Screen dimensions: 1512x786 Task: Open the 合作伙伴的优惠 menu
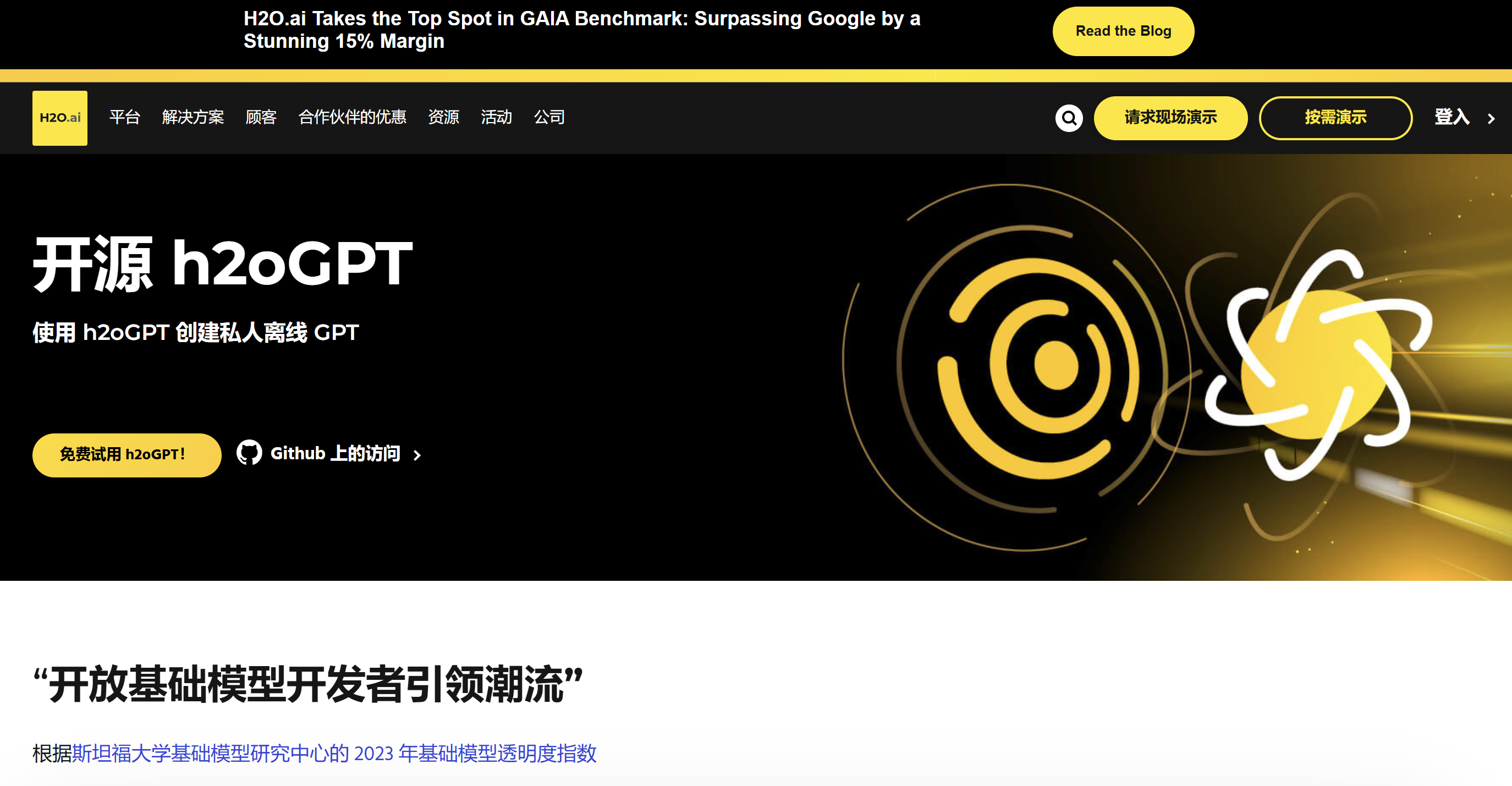pyautogui.click(x=352, y=117)
